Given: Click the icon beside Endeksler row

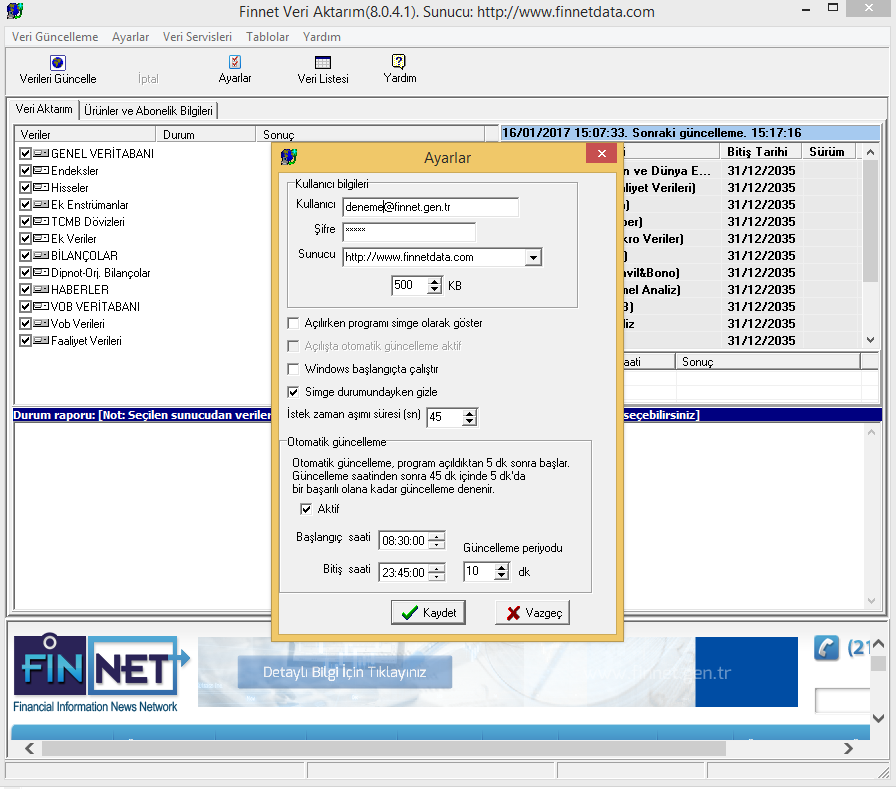Looking at the screenshot, I should pyautogui.click(x=41, y=170).
